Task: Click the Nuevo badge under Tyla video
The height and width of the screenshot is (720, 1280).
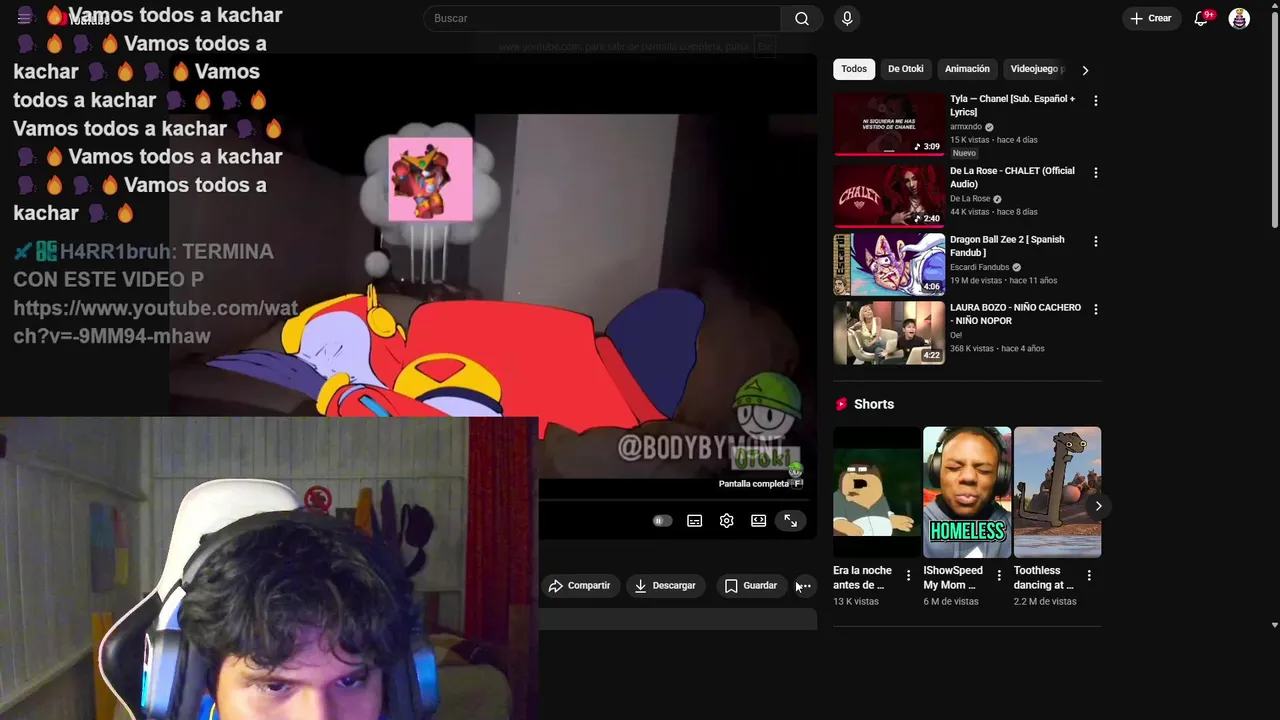Action: pos(964,153)
